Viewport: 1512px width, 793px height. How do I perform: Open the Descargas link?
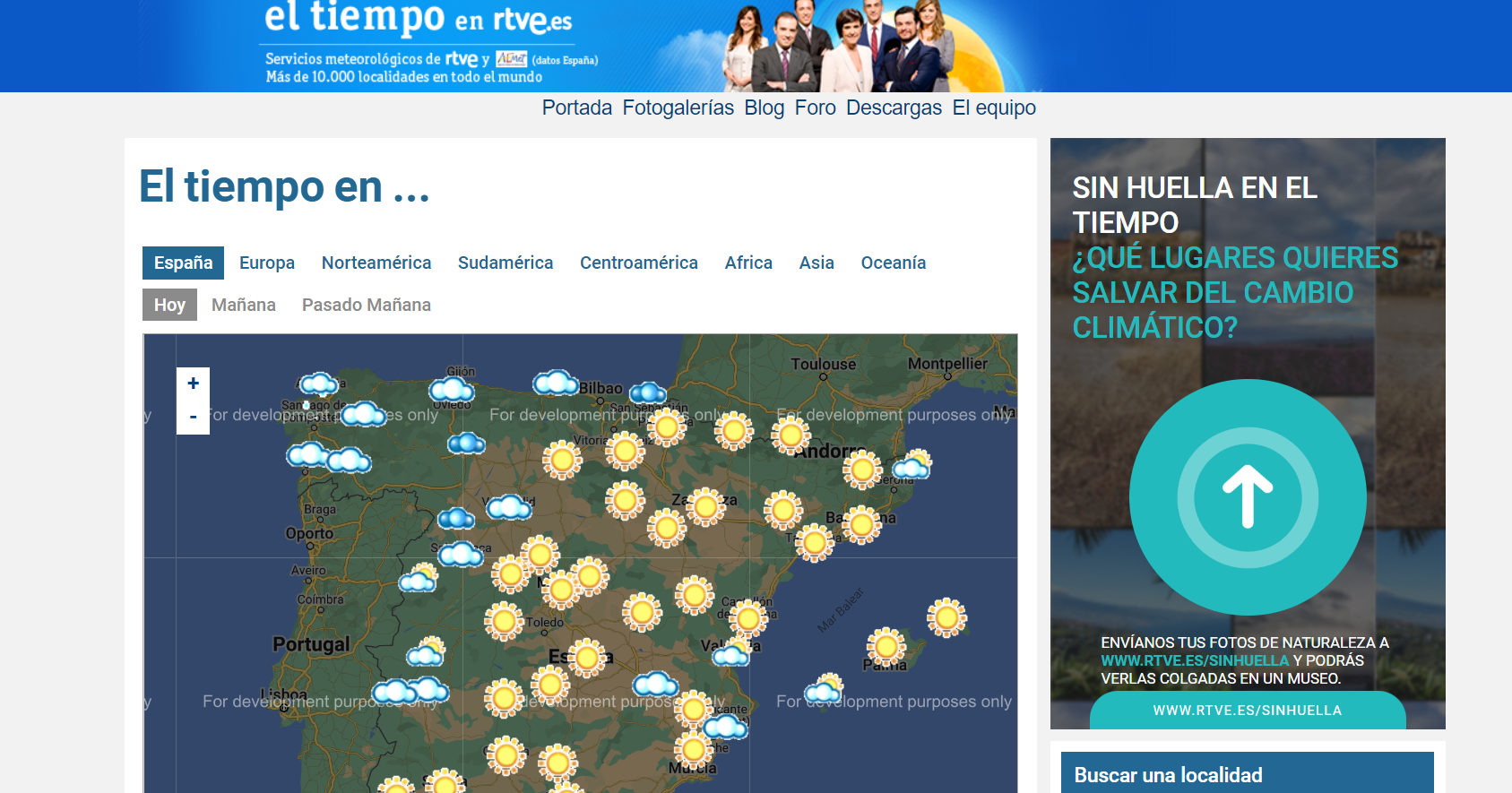894,108
